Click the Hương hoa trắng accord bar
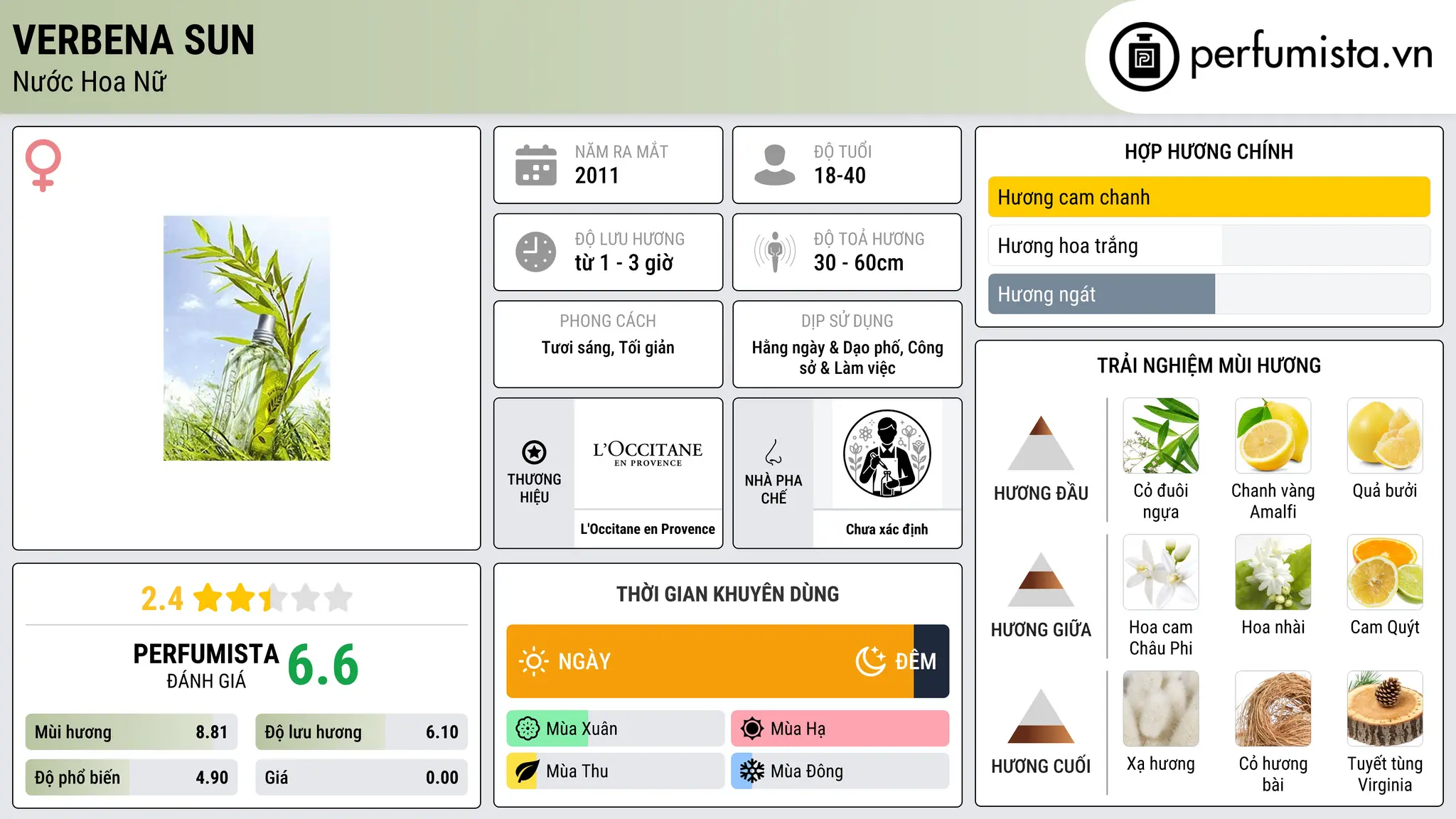The image size is (1456, 819). pyautogui.click(x=1209, y=245)
